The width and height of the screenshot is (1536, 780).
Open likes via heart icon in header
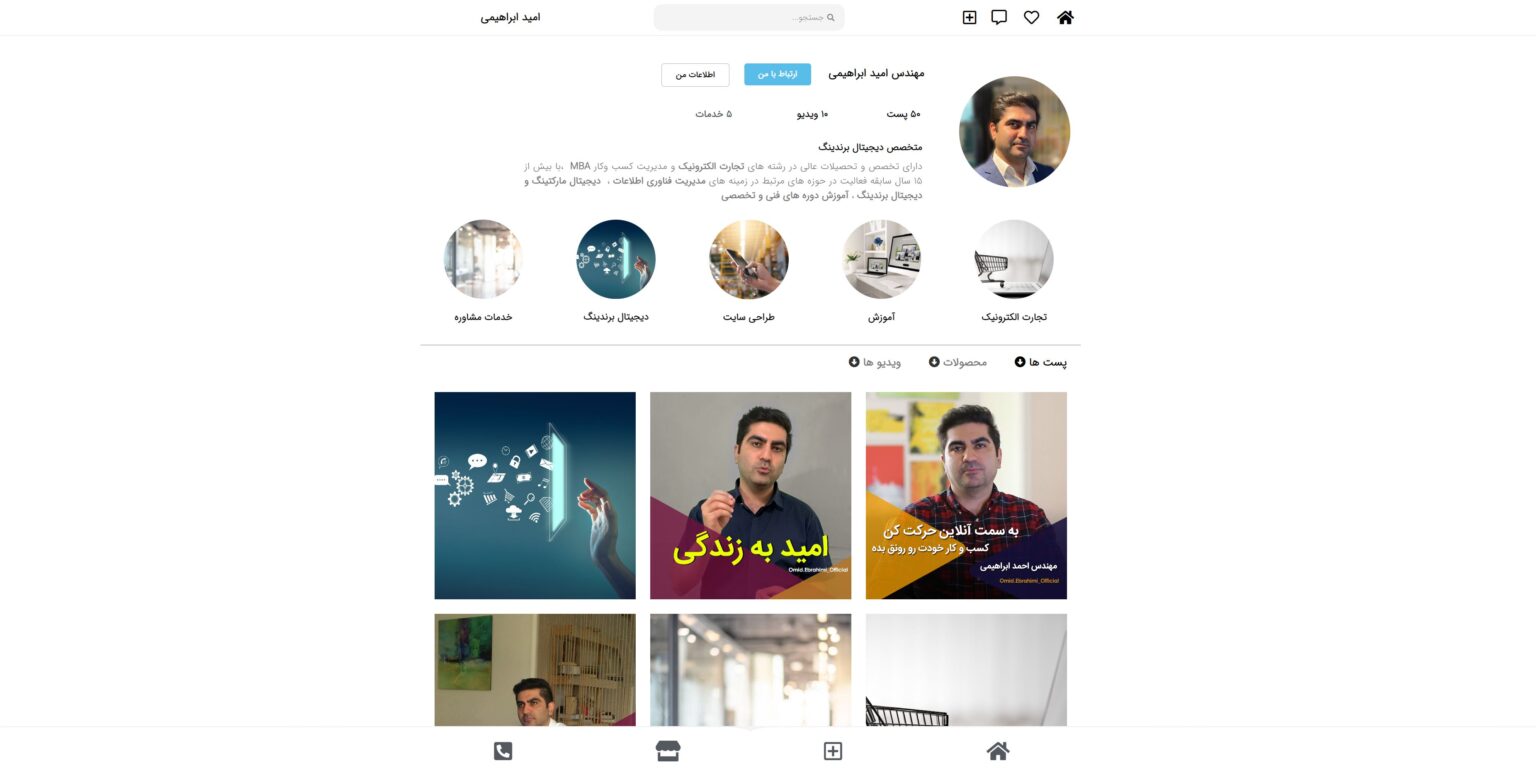click(1031, 17)
